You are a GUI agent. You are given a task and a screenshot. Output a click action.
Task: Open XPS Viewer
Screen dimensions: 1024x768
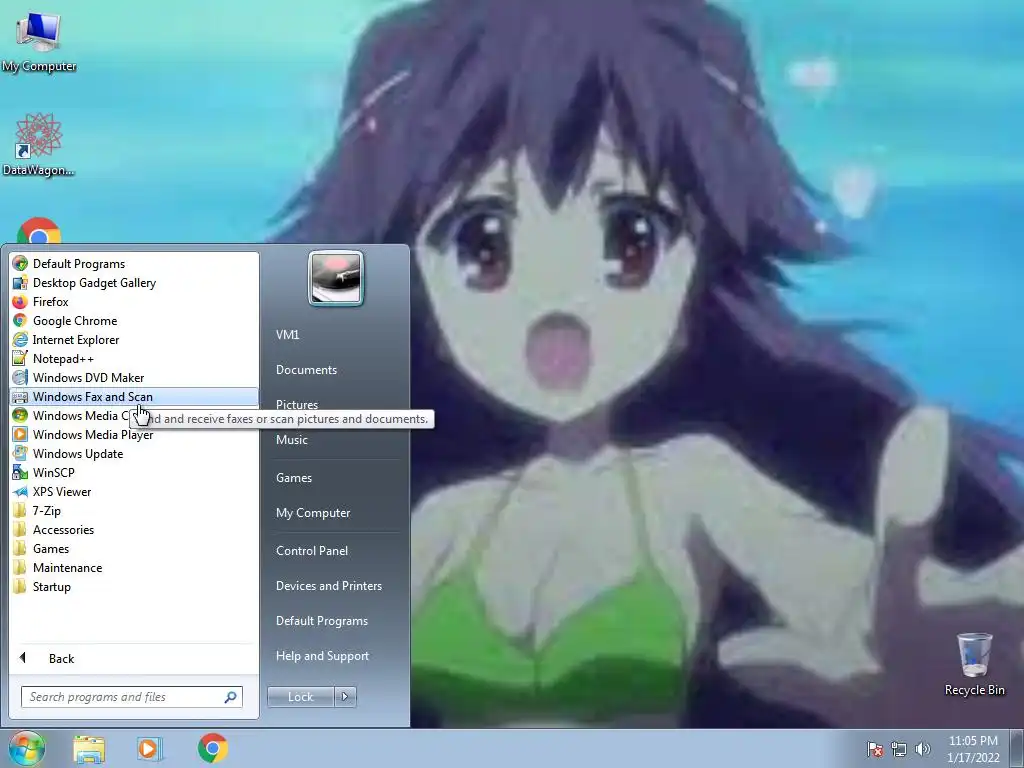(134, 491)
